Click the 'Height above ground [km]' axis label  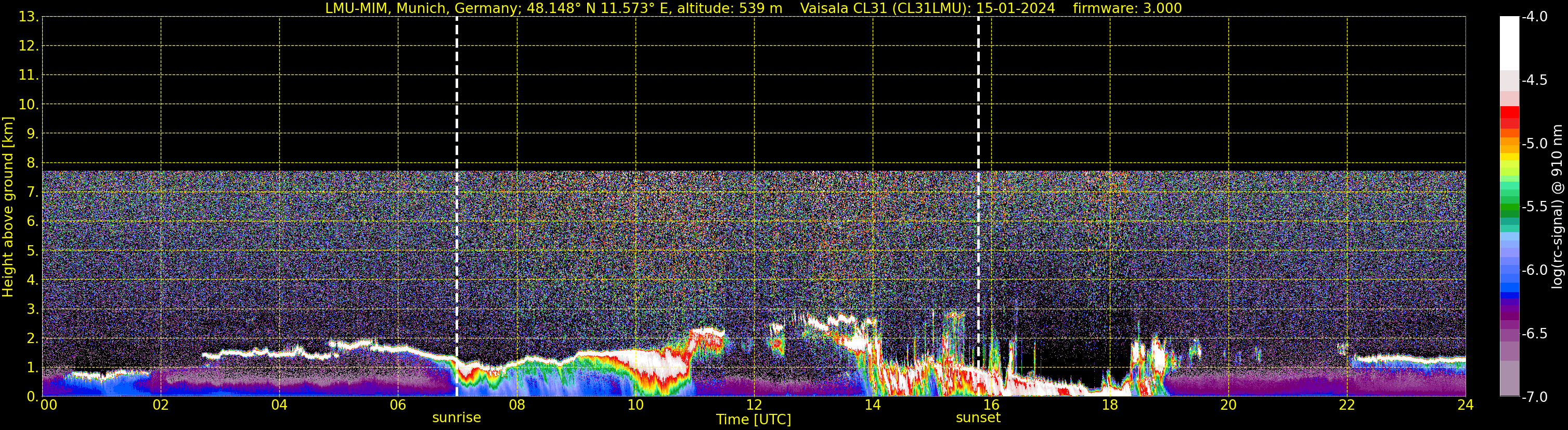8,207
